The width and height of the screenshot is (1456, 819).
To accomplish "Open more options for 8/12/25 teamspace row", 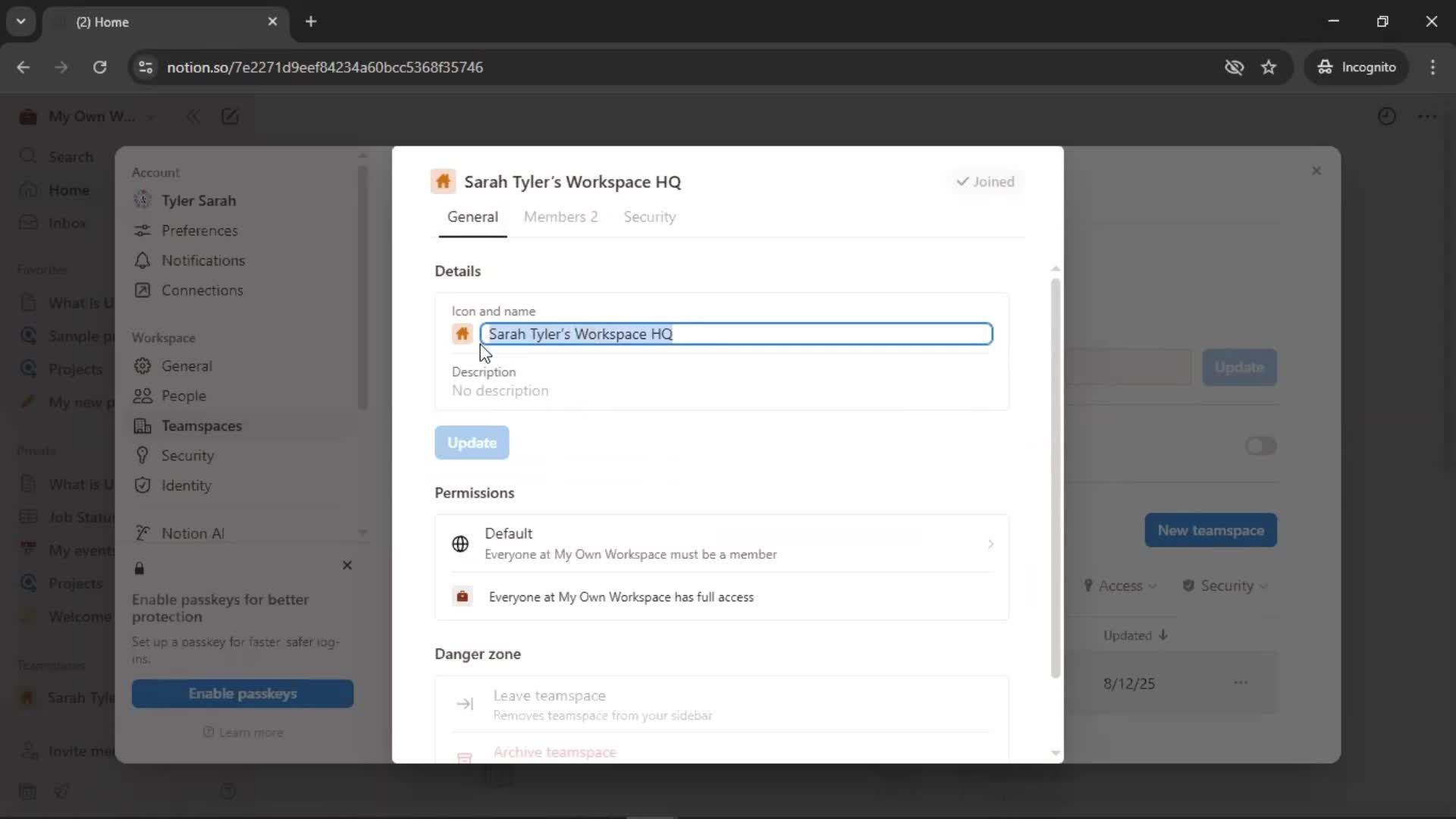I will tap(1241, 683).
